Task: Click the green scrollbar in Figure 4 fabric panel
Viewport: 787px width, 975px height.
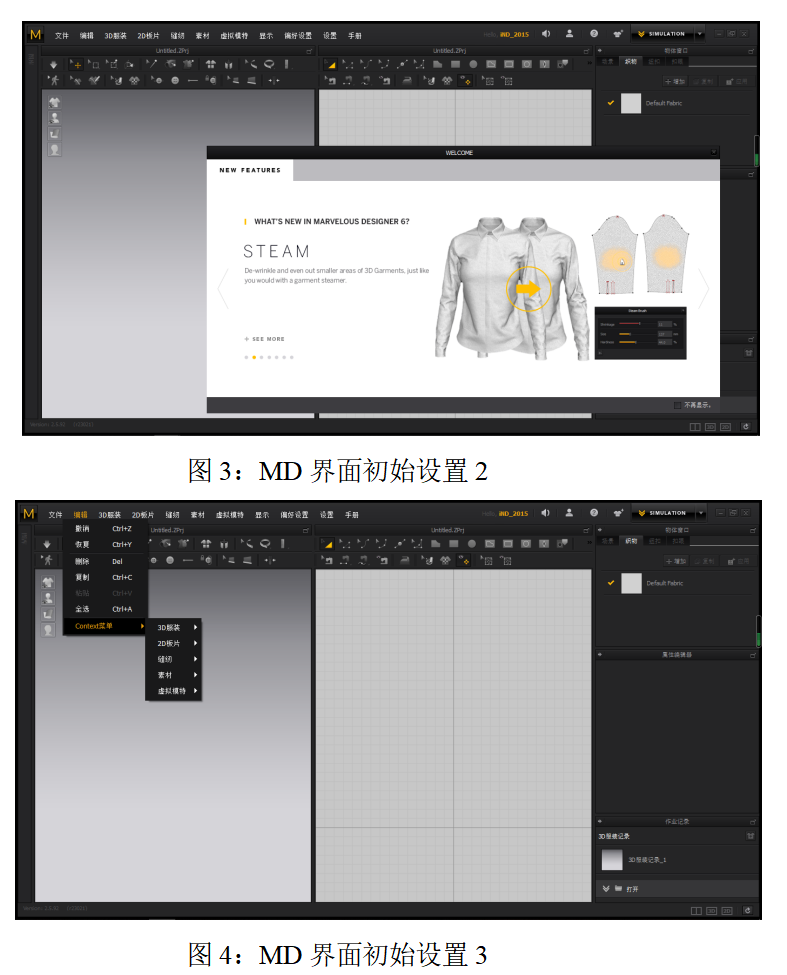Action: (757, 631)
